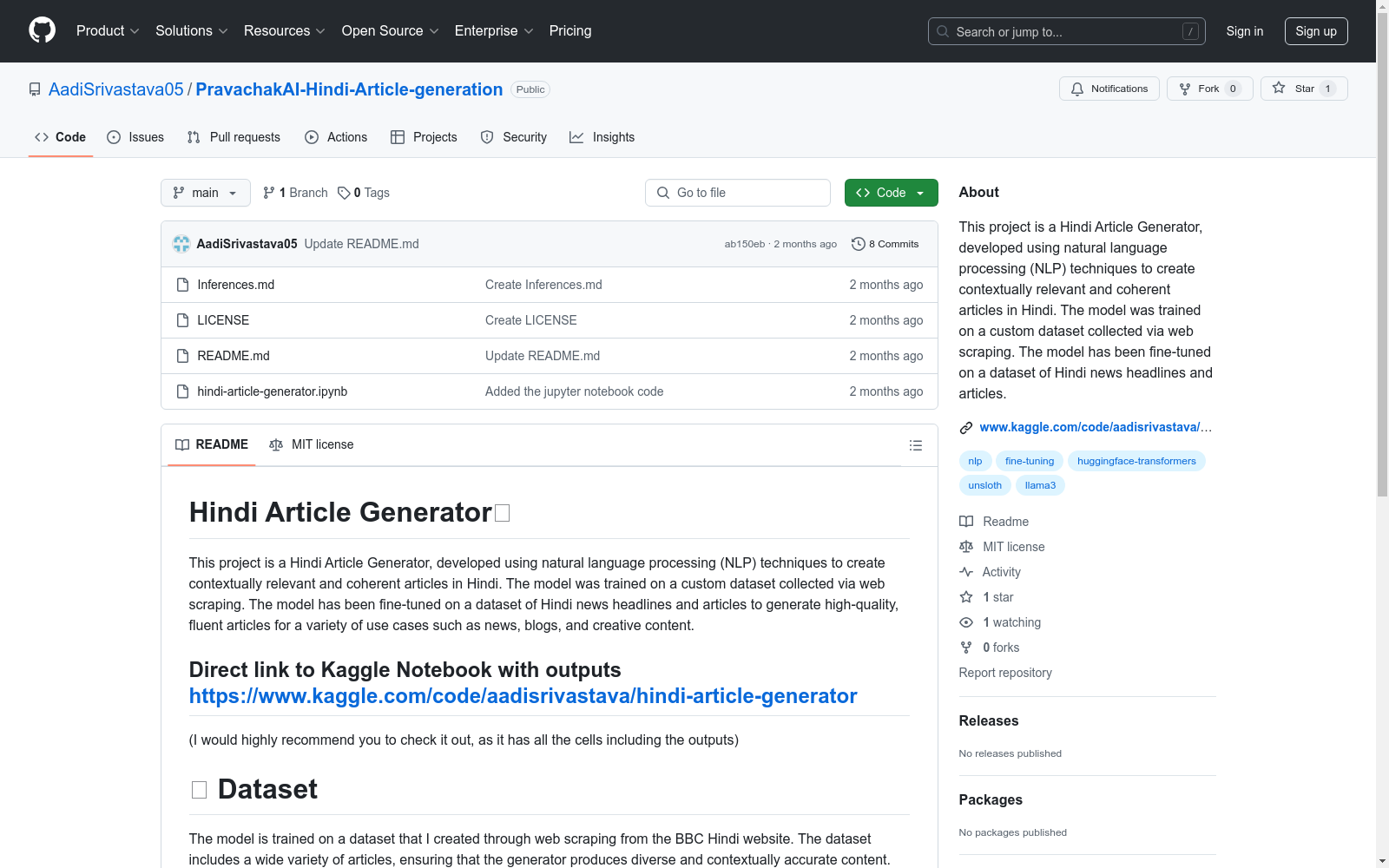This screenshot has width=1389, height=868.
Task: Click the fork icon in Fork button
Action: [x=1185, y=89]
